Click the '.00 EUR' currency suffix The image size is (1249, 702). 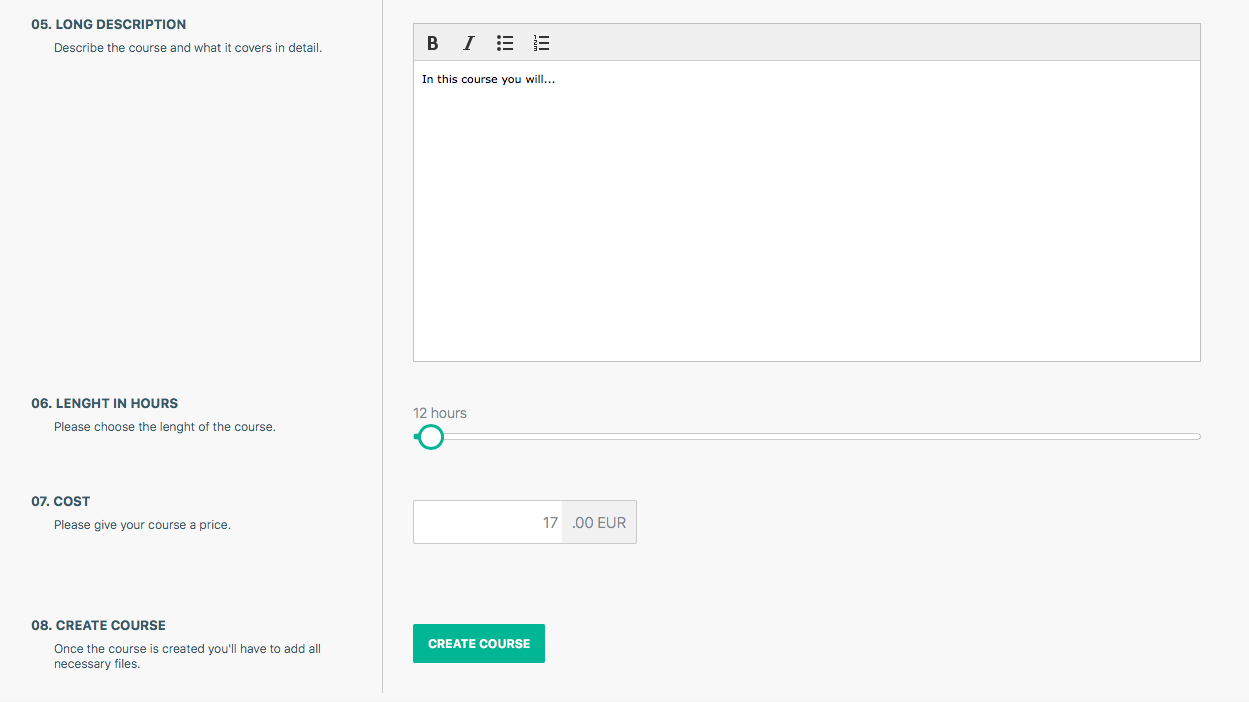coord(599,522)
